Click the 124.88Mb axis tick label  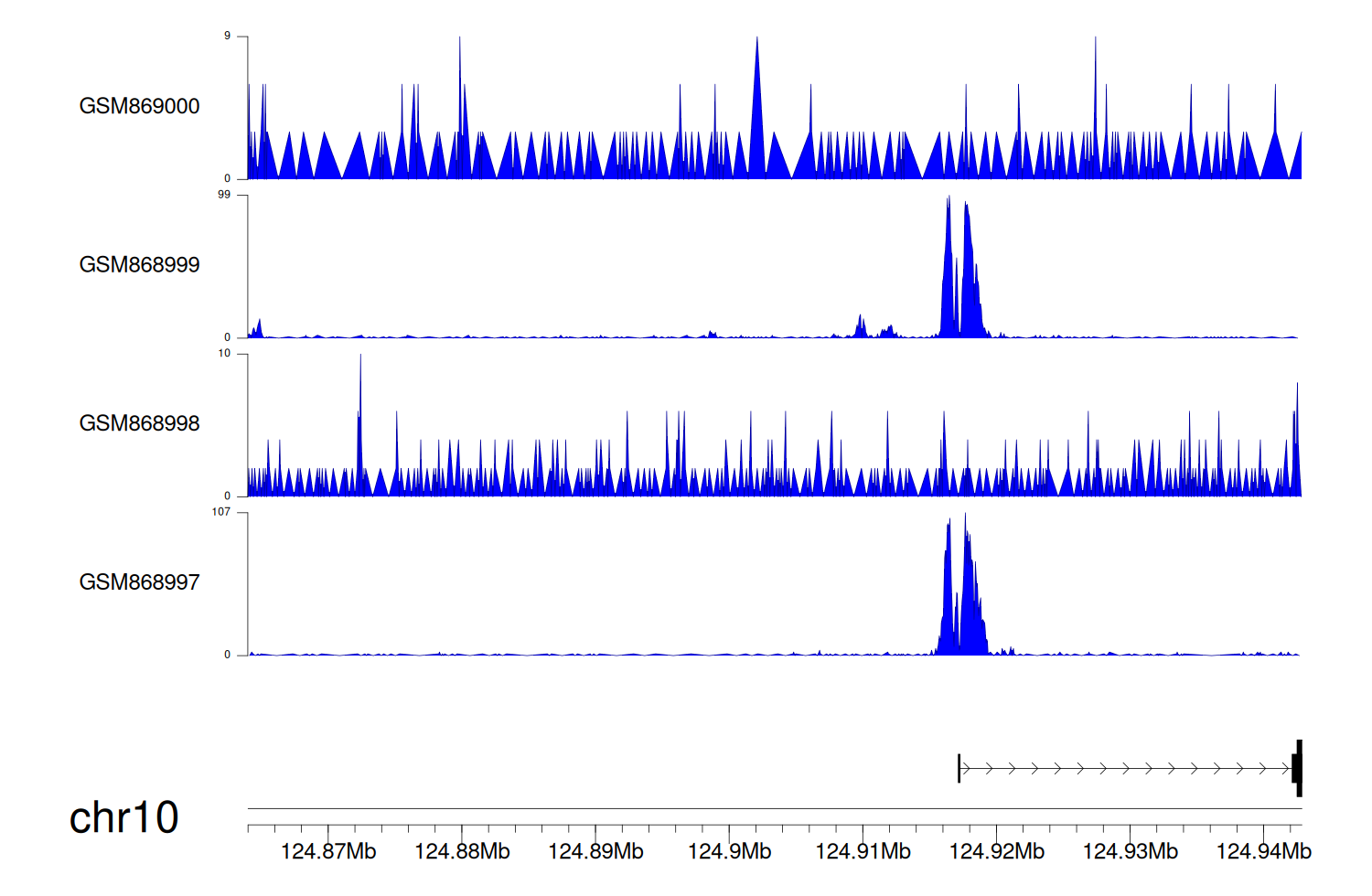click(x=462, y=852)
